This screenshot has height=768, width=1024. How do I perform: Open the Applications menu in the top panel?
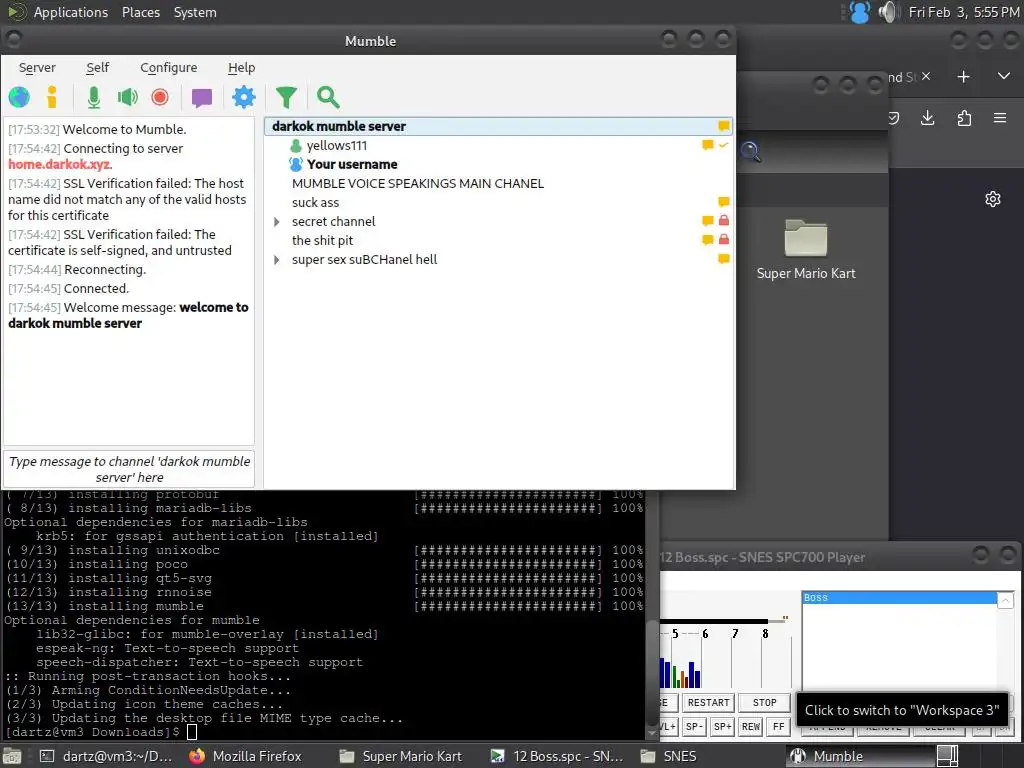[71, 12]
